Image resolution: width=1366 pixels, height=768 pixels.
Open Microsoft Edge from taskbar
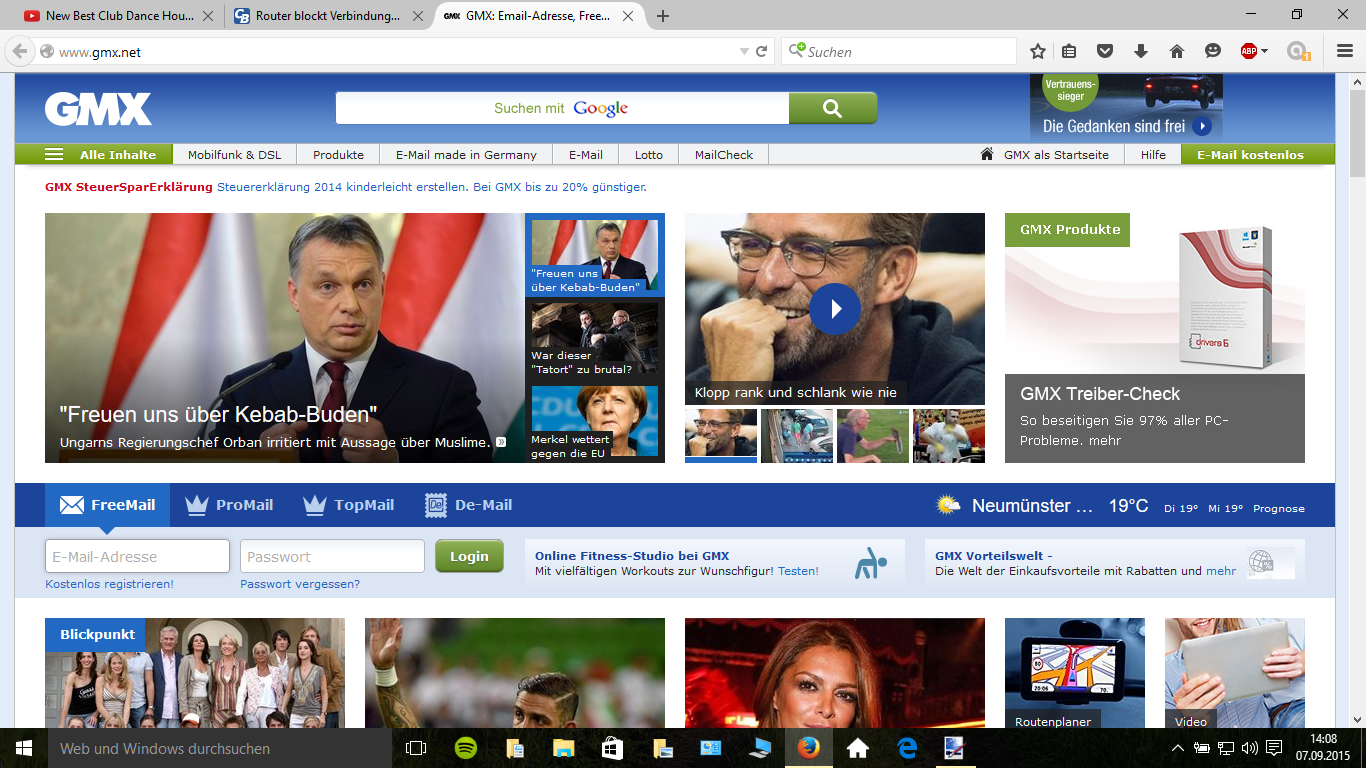tap(907, 748)
